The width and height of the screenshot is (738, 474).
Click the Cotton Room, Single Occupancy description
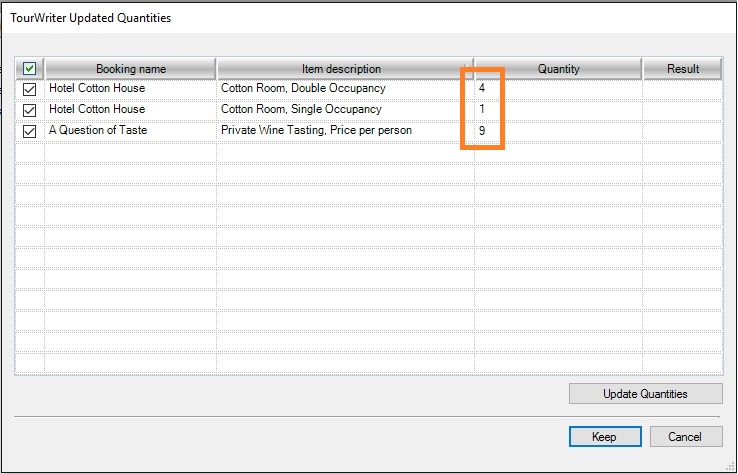344,110
